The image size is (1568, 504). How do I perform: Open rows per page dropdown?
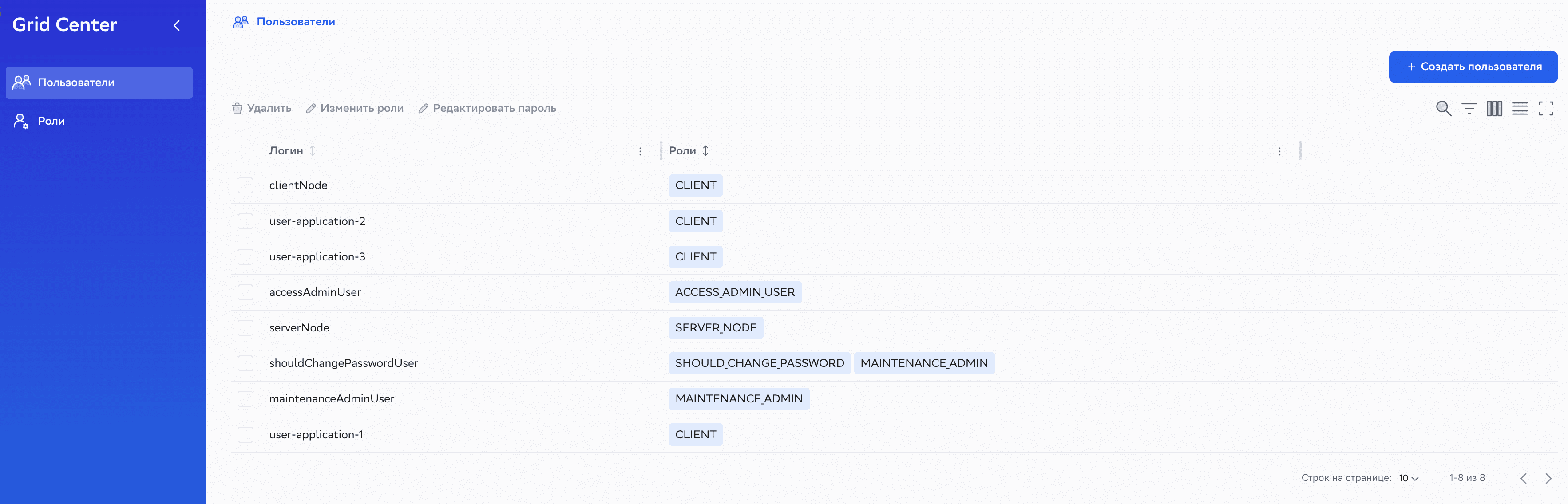[1408, 478]
